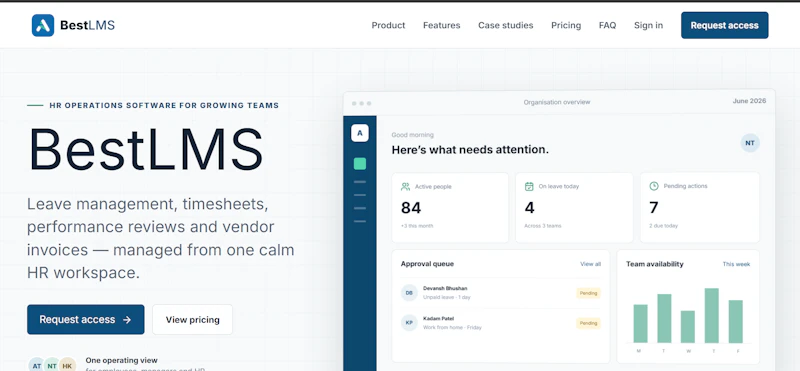This screenshot has width=800, height=371.
Task: Open the Product menu item
Action: (x=388, y=25)
